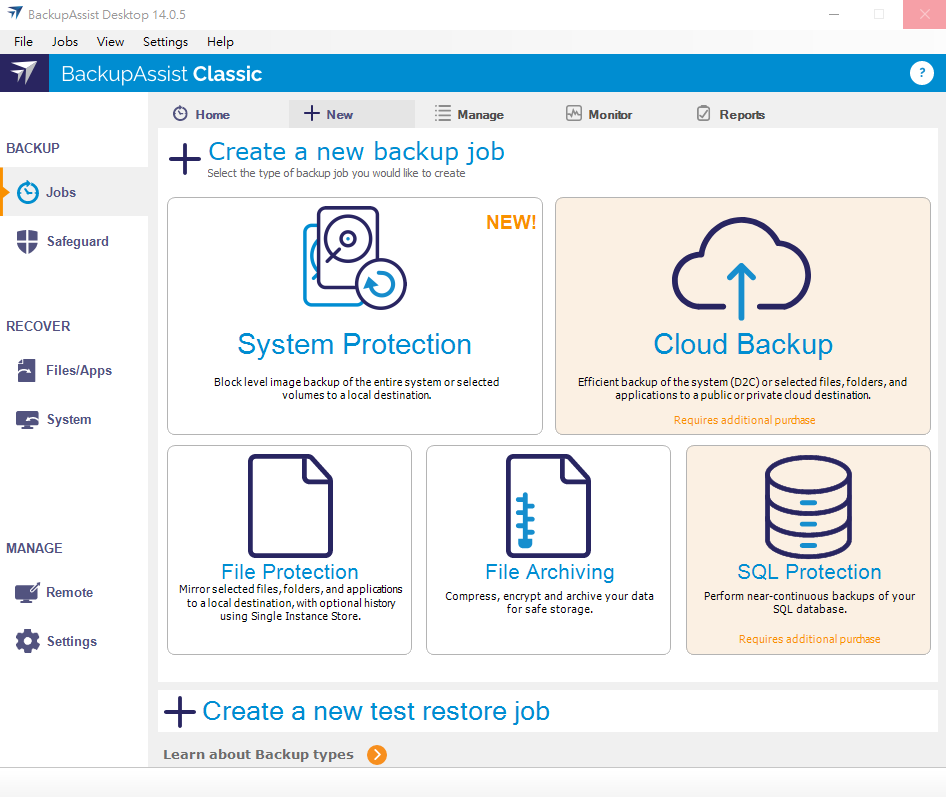946x797 pixels.
Task: Open Settings in the Manage sidebar
Action: point(74,641)
